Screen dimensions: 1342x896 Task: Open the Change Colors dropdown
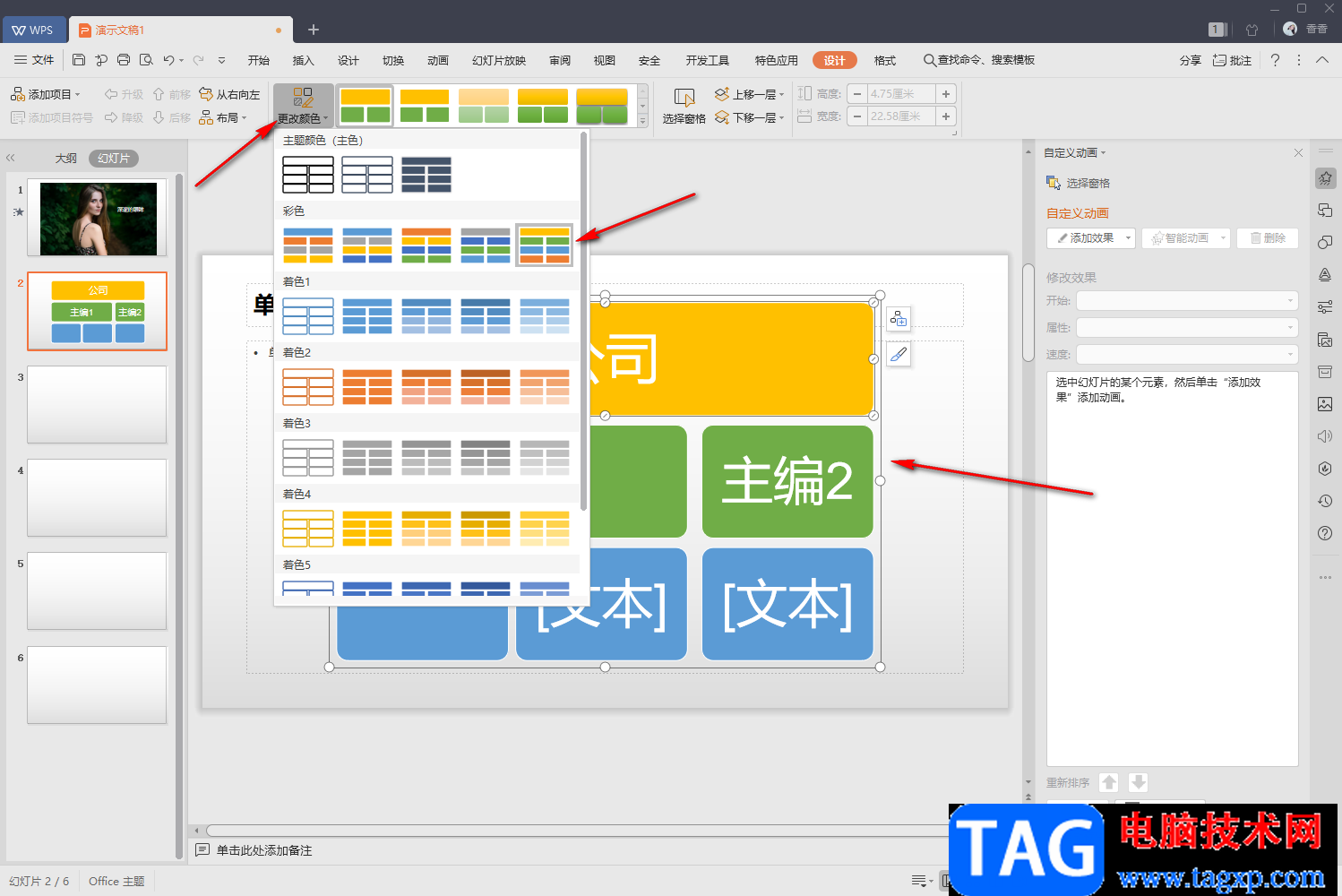click(304, 106)
